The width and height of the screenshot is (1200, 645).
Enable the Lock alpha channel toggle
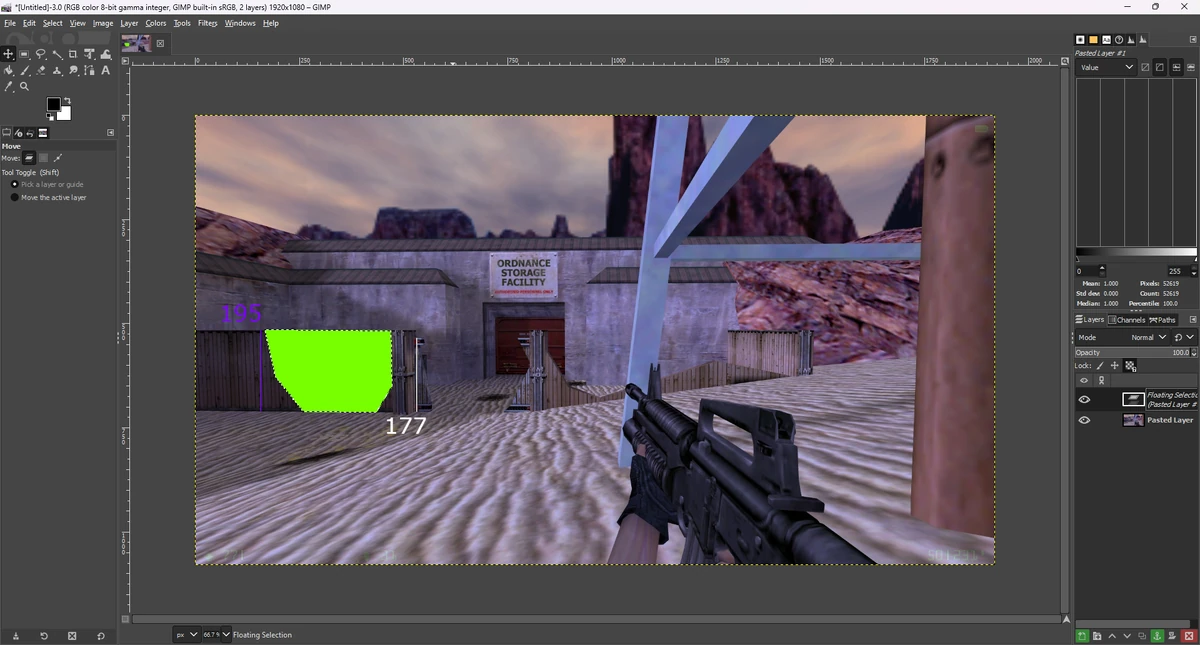(x=1131, y=366)
